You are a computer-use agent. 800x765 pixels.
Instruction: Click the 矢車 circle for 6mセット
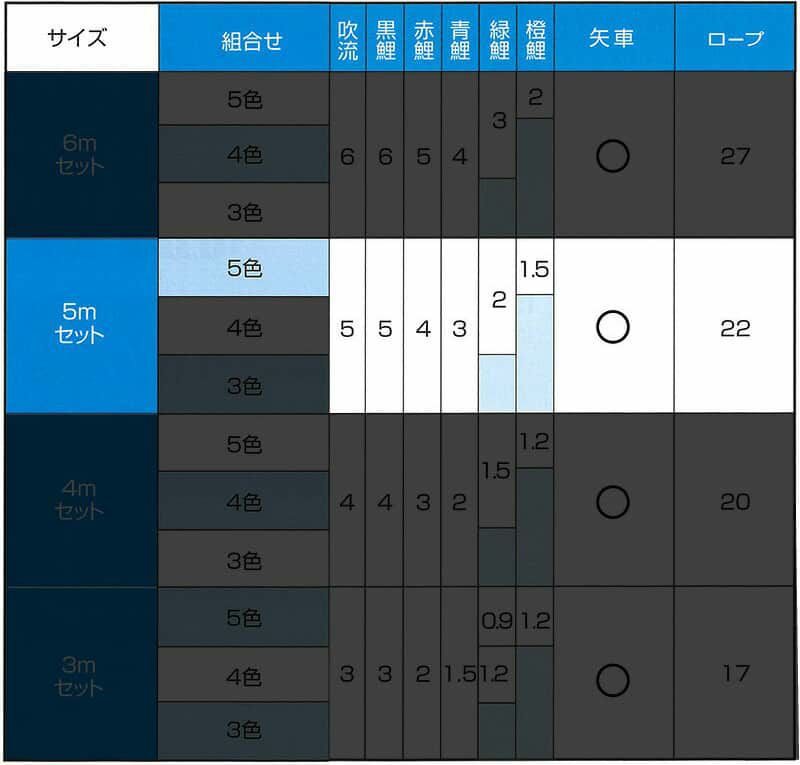tap(612, 155)
